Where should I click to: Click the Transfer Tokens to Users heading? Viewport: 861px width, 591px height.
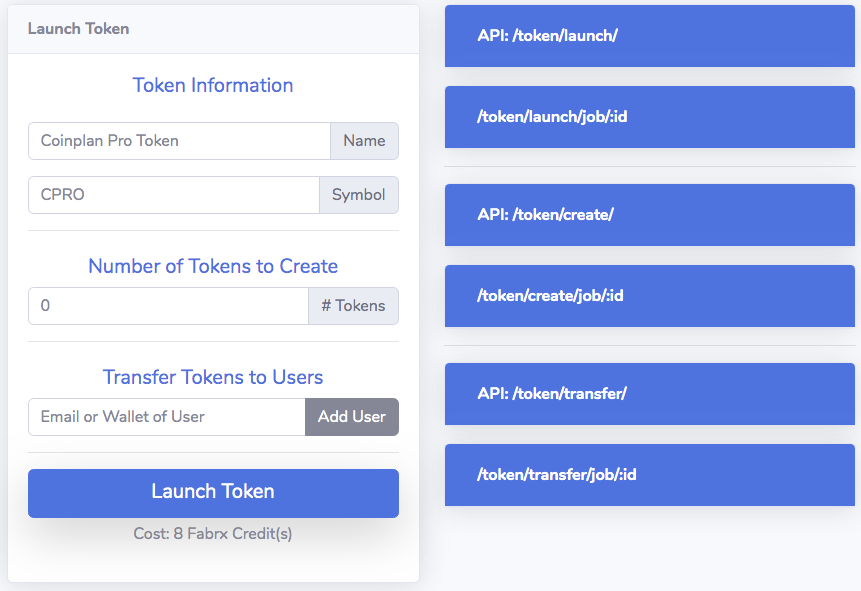213,378
